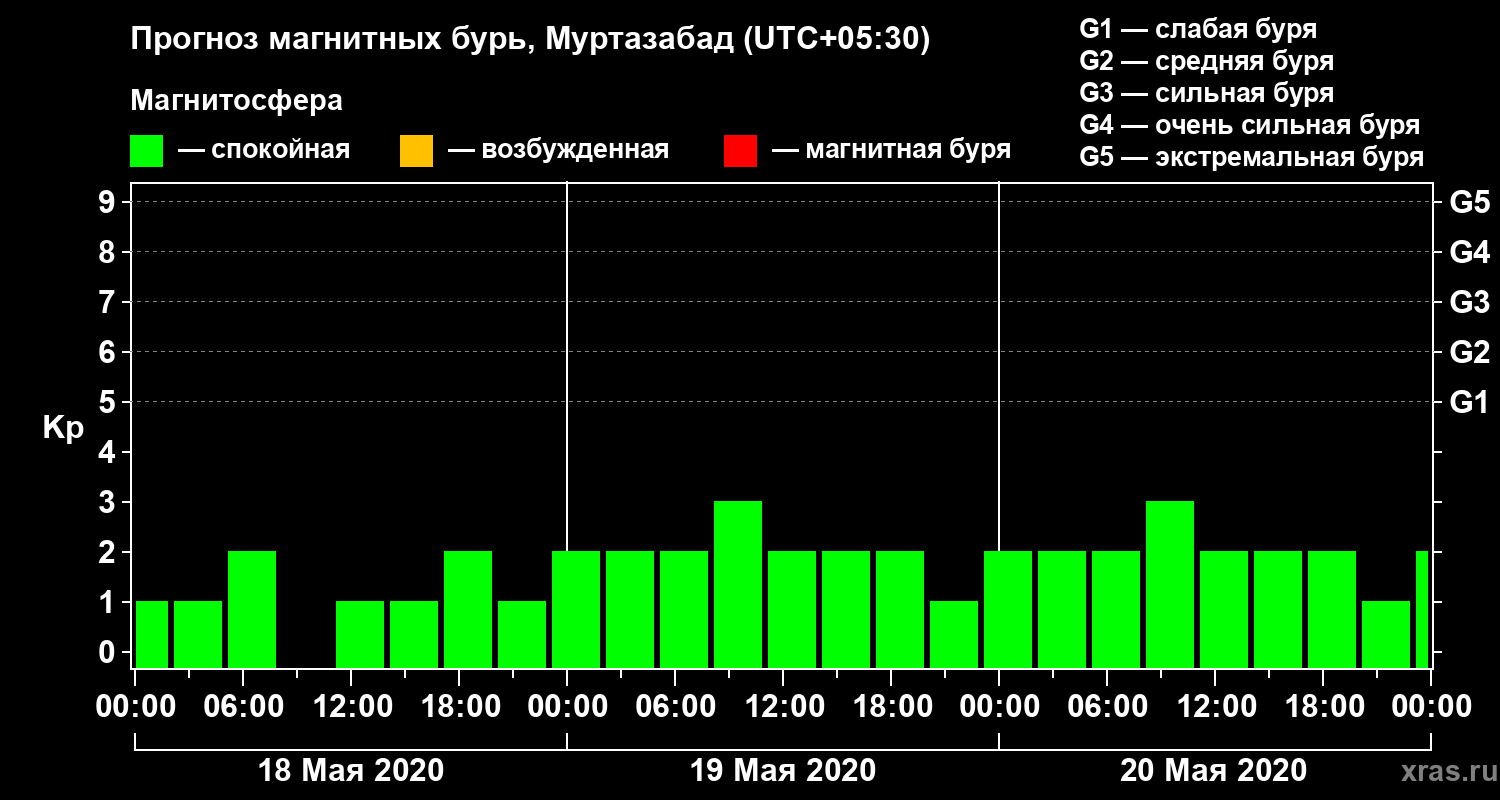Click the '— возбужденная' legend label
Viewport: 1500px width, 800px height.
click(x=558, y=151)
